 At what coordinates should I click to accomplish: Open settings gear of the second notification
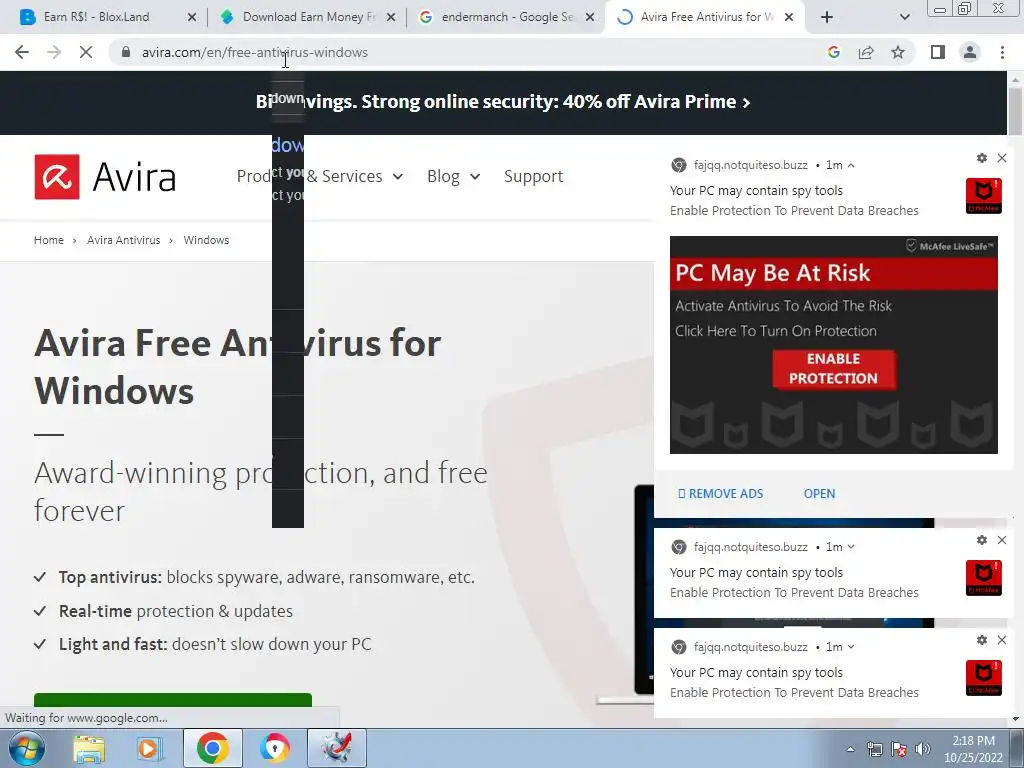click(x=982, y=540)
